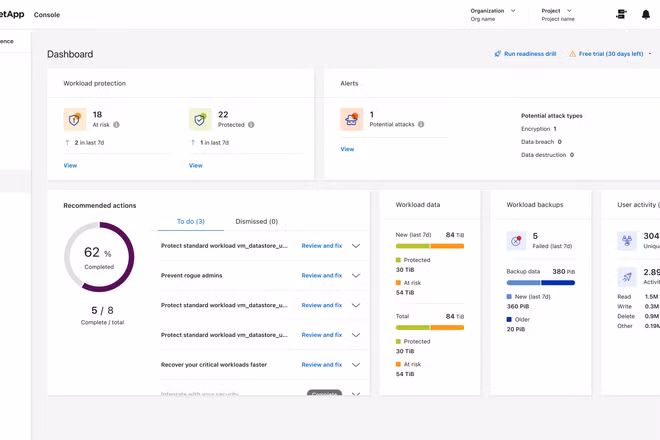Click the Potential attacks hacker icon
This screenshot has width=660, height=440.
[351, 119]
